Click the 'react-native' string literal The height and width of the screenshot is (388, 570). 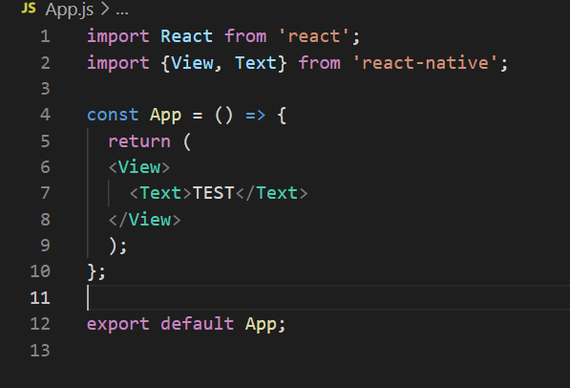[x=425, y=63]
